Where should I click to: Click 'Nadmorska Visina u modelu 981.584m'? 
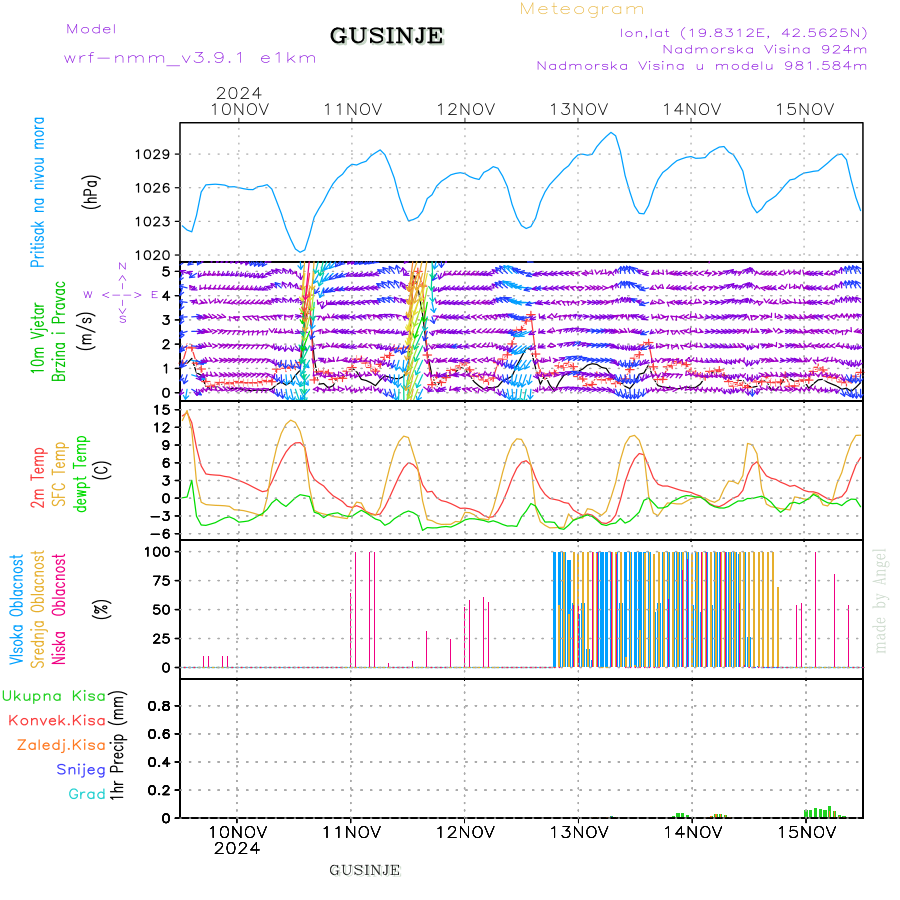point(701,66)
